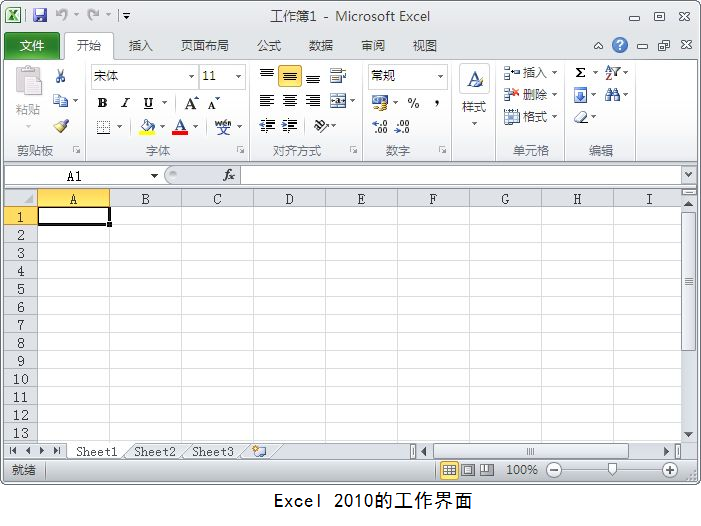701x526 pixels.
Task: Apply percent style with the % icon
Action: (x=413, y=103)
